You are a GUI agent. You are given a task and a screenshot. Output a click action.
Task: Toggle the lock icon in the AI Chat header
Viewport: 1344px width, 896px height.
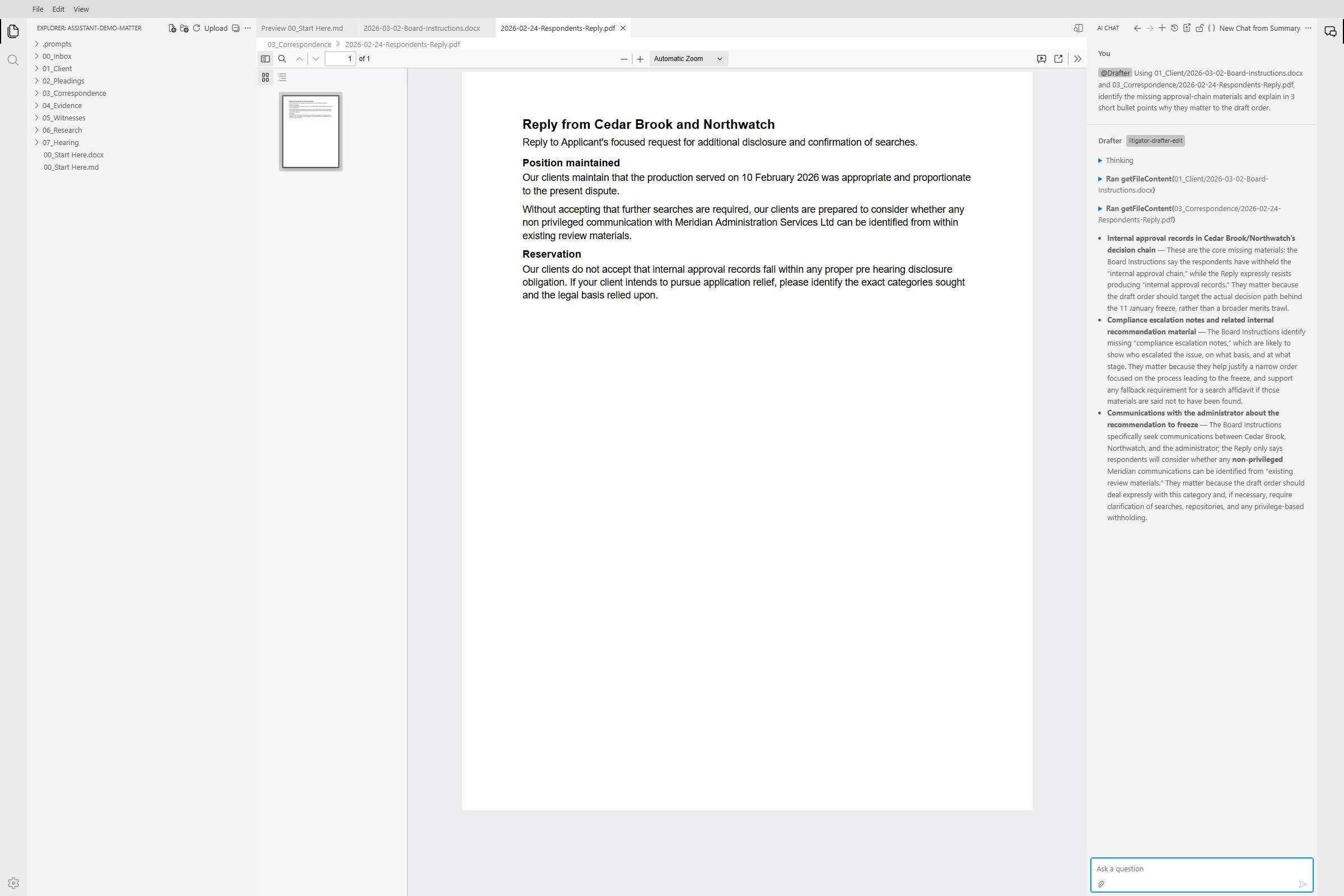point(1200,28)
